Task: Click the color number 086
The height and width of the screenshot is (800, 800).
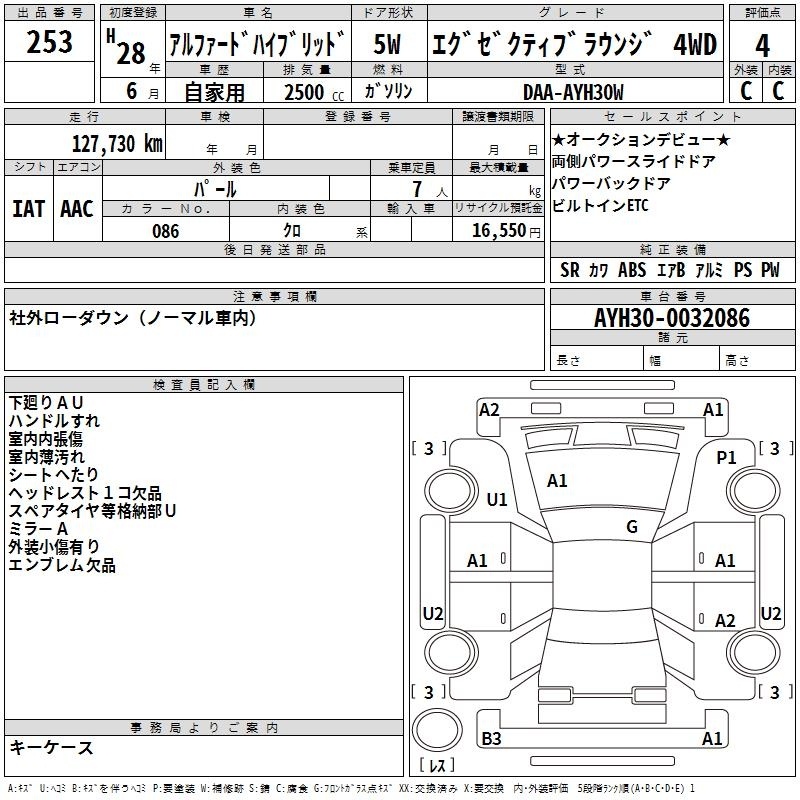Action: click(165, 231)
